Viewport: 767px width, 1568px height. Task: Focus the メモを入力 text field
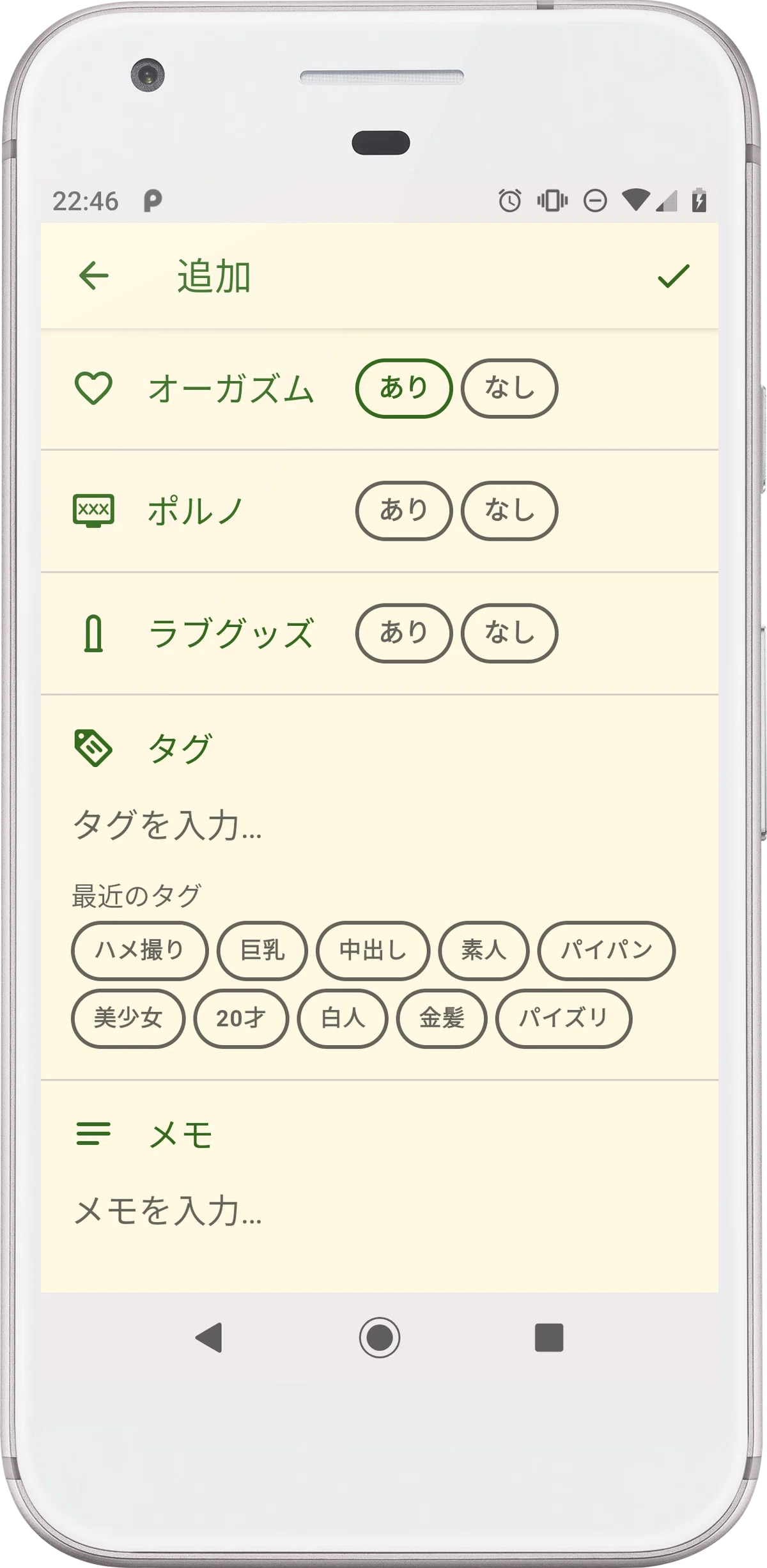[380, 1211]
